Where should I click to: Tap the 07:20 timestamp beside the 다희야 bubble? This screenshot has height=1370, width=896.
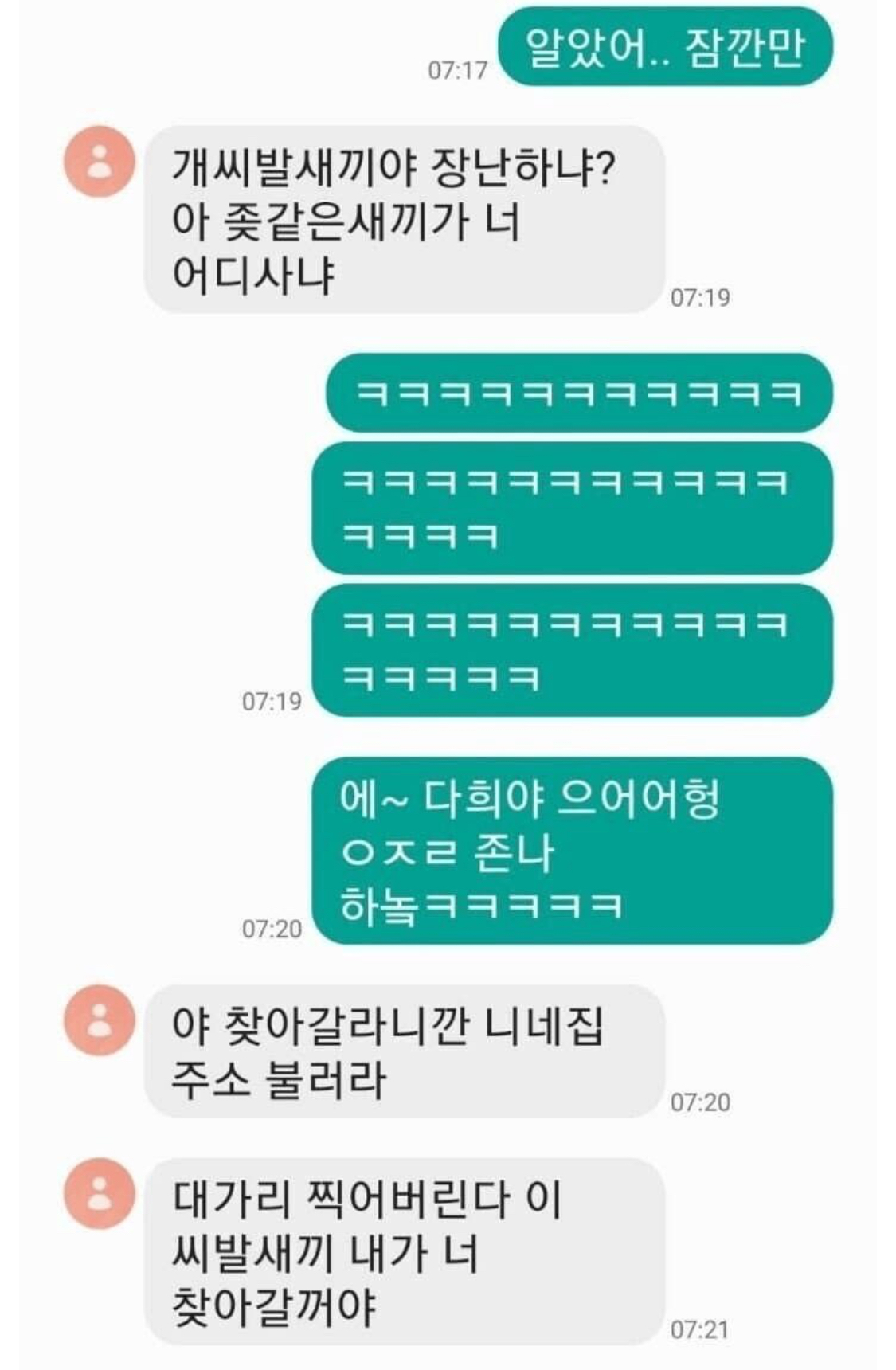[x=272, y=929]
